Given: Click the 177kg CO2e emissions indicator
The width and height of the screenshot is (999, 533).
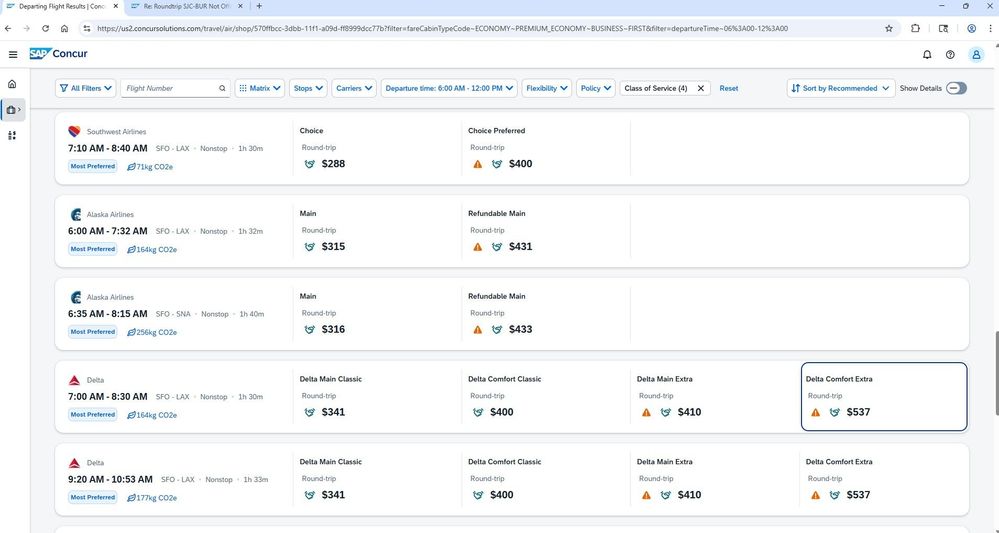Looking at the screenshot, I should coord(152,498).
